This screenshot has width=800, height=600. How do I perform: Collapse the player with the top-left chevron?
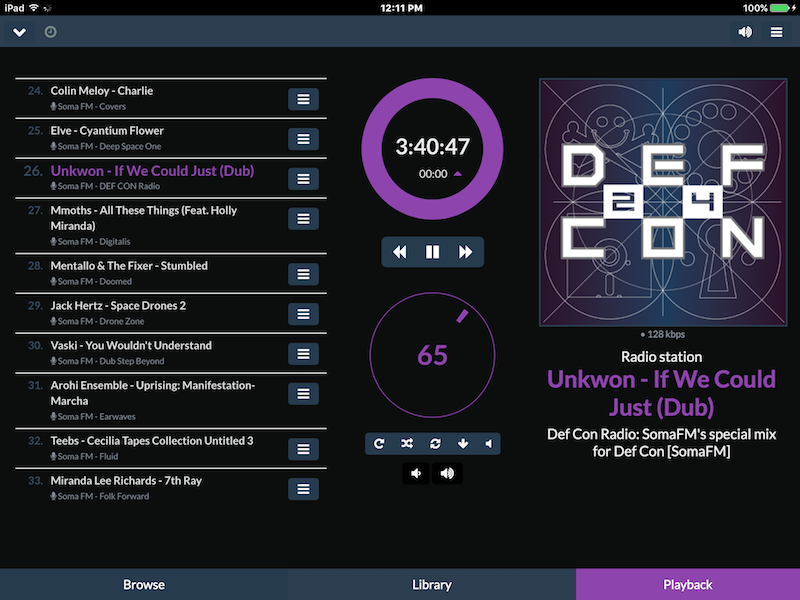pos(19,32)
